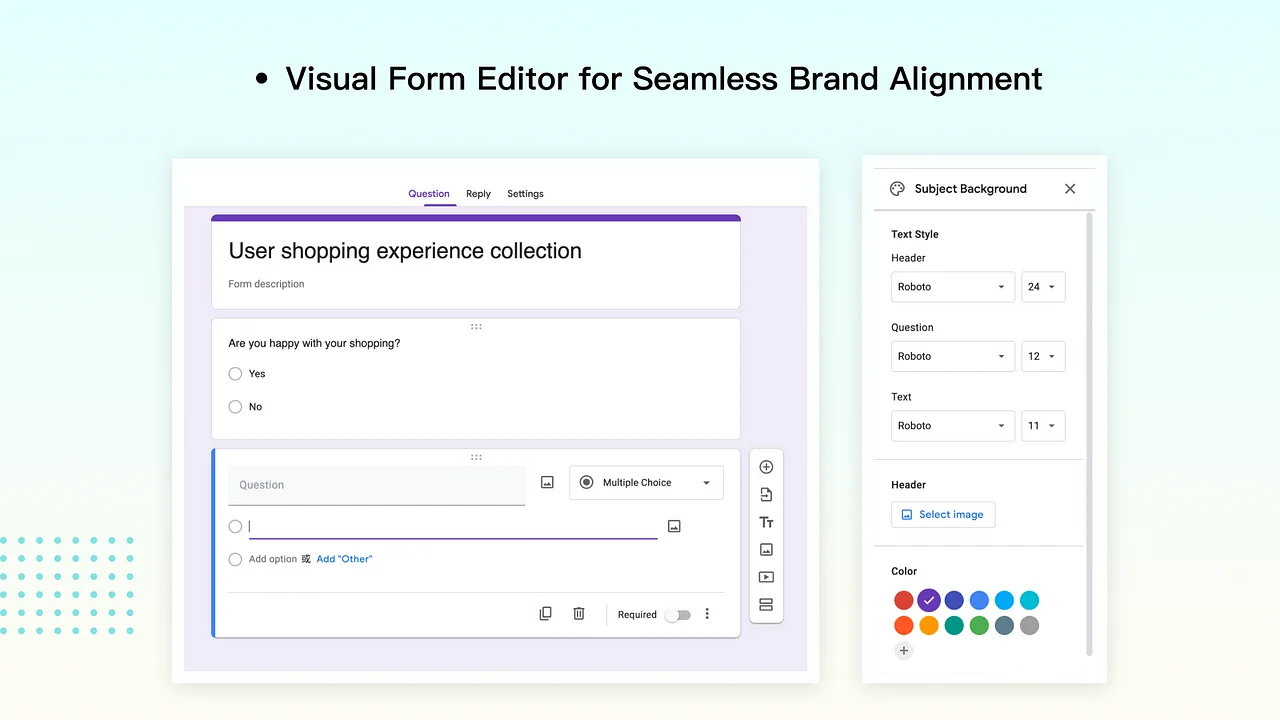Open the question's more options menu
Image resolution: width=1280 pixels, height=720 pixels.
[707, 614]
